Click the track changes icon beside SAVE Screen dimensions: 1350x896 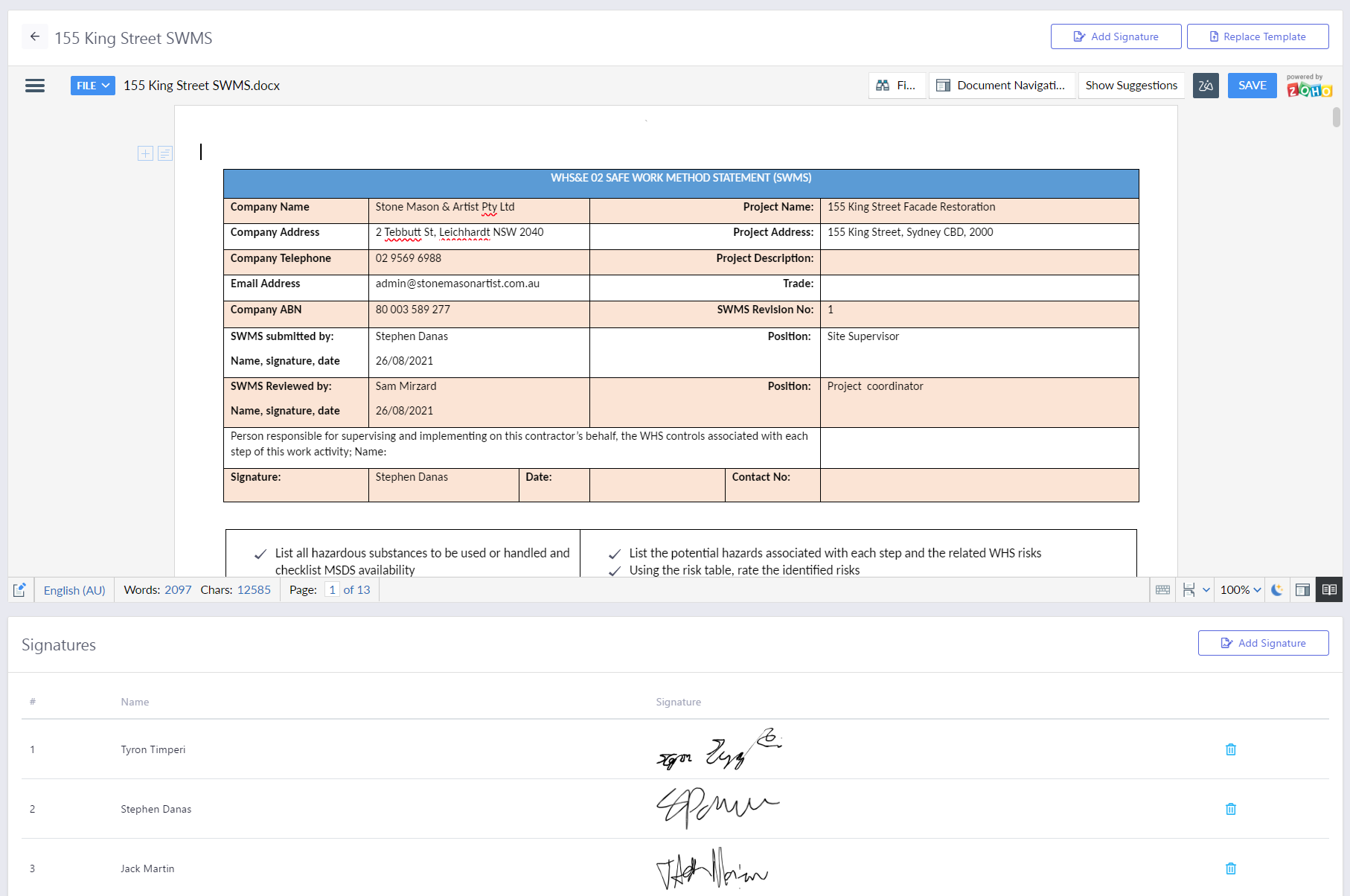1206,86
